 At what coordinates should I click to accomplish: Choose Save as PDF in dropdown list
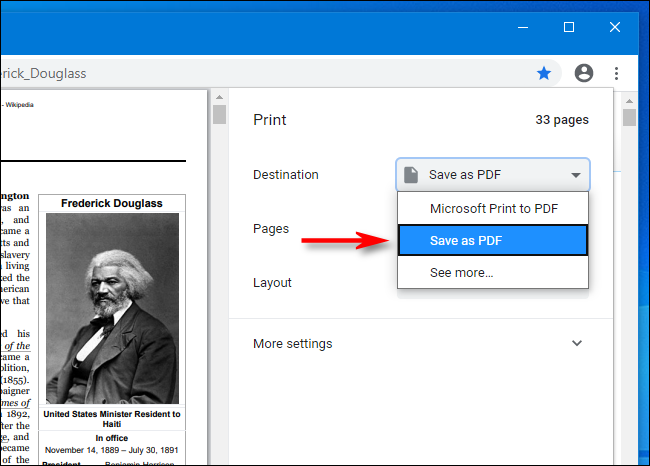click(493, 240)
